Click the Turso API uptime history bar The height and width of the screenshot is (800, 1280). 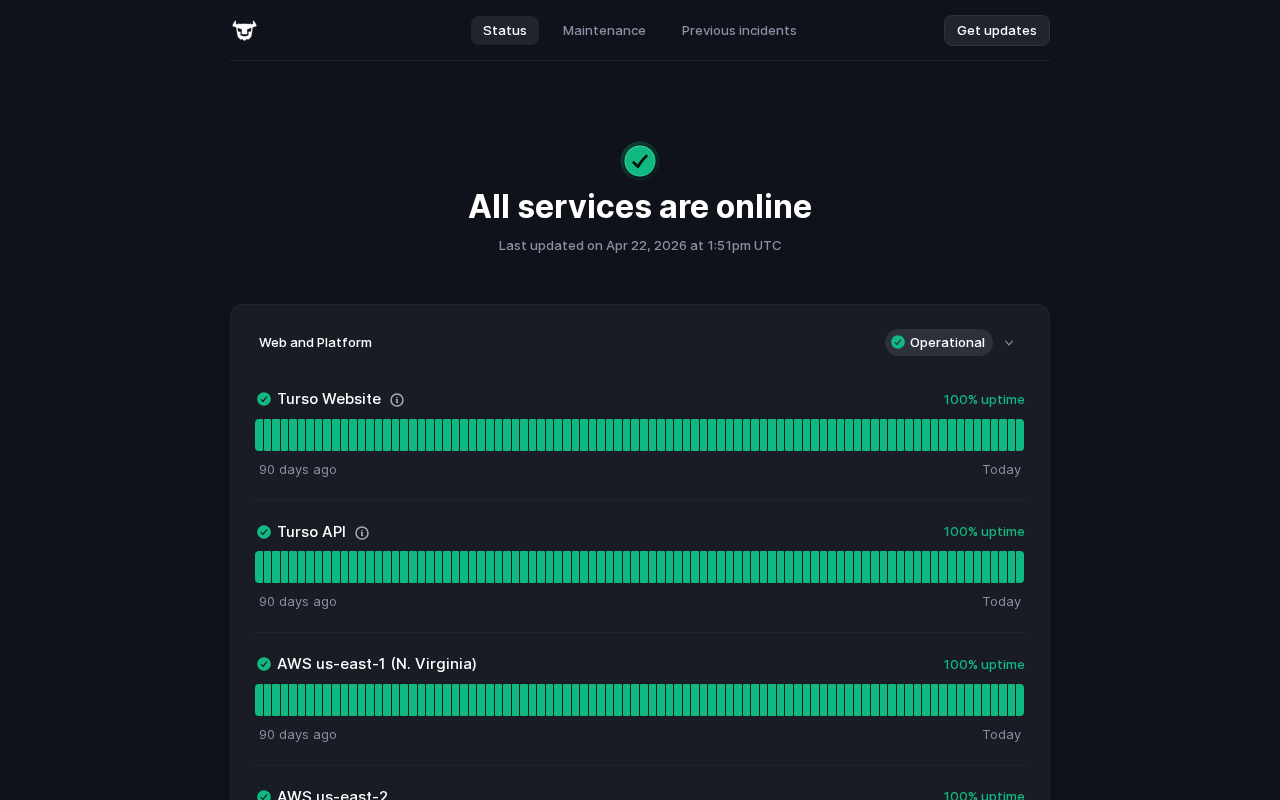click(x=639, y=567)
